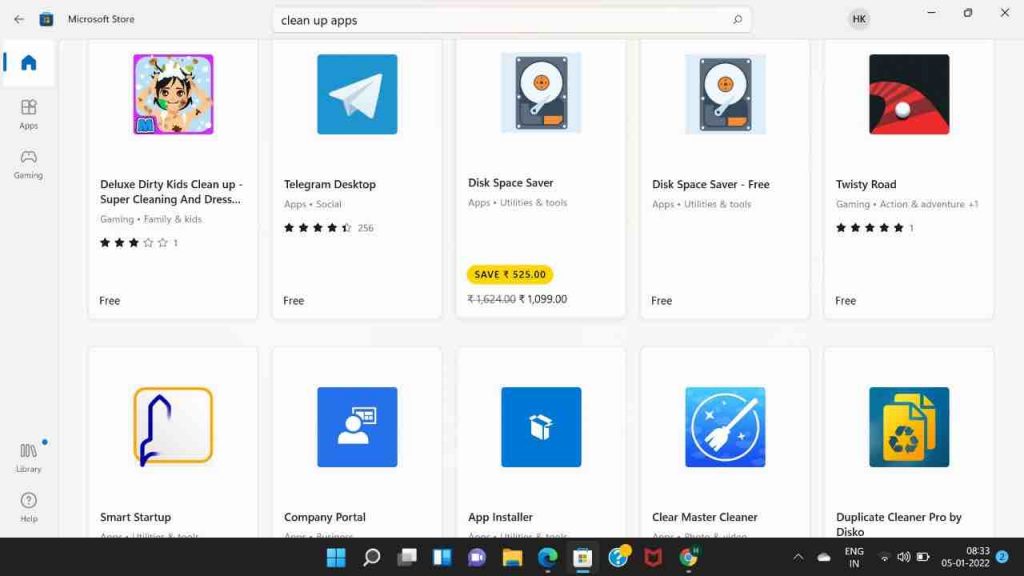
Task: Click the Microsoft Store logo icon
Action: 46,20
